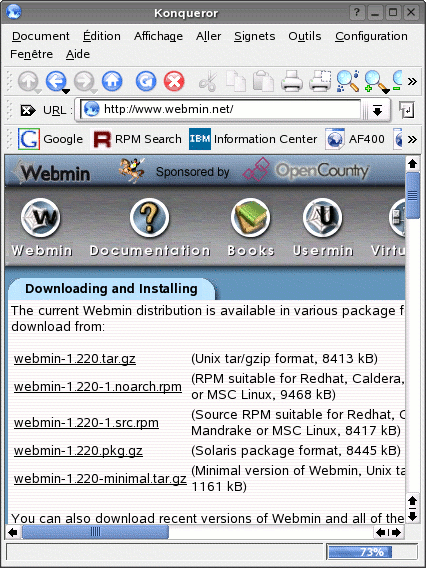Image resolution: width=426 pixels, height=568 pixels.
Task: Open the Configuration menu
Action: (x=371, y=36)
